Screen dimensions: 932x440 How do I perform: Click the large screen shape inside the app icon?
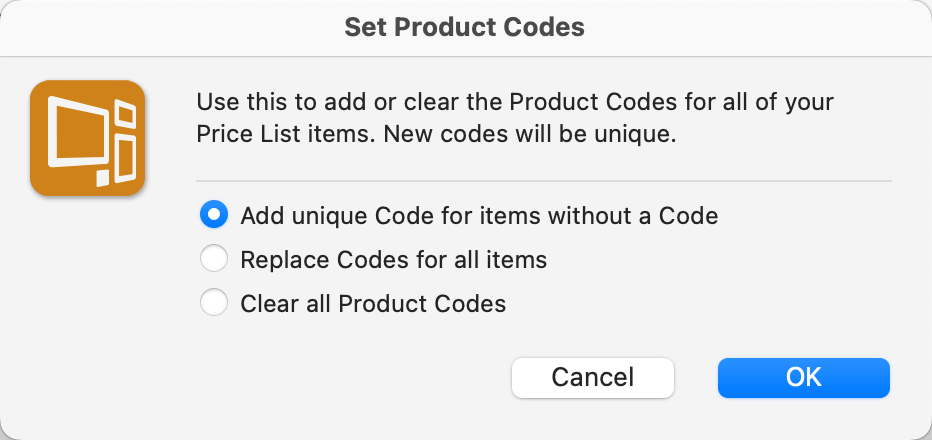click(x=78, y=134)
